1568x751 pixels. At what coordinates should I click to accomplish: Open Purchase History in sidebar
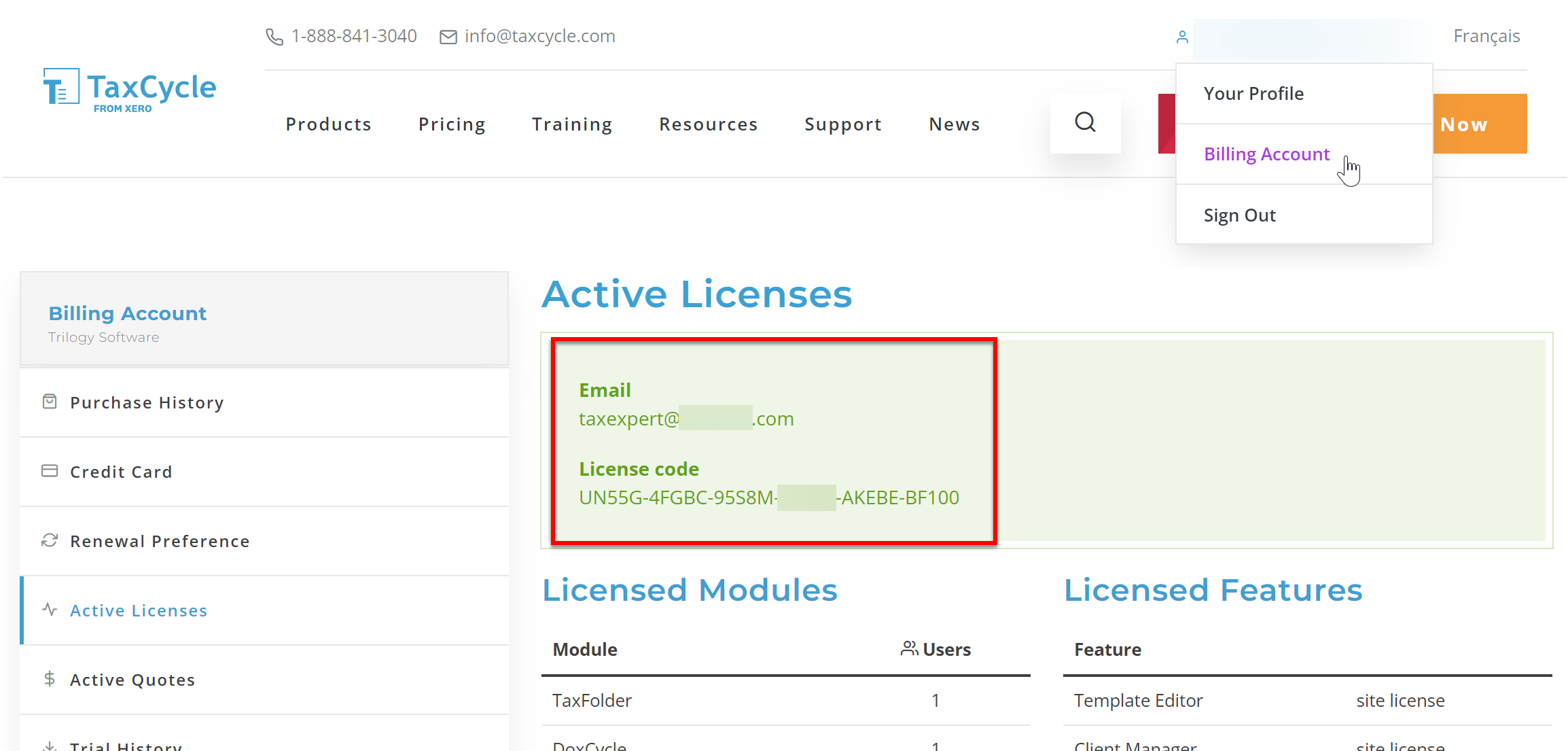click(x=264, y=402)
